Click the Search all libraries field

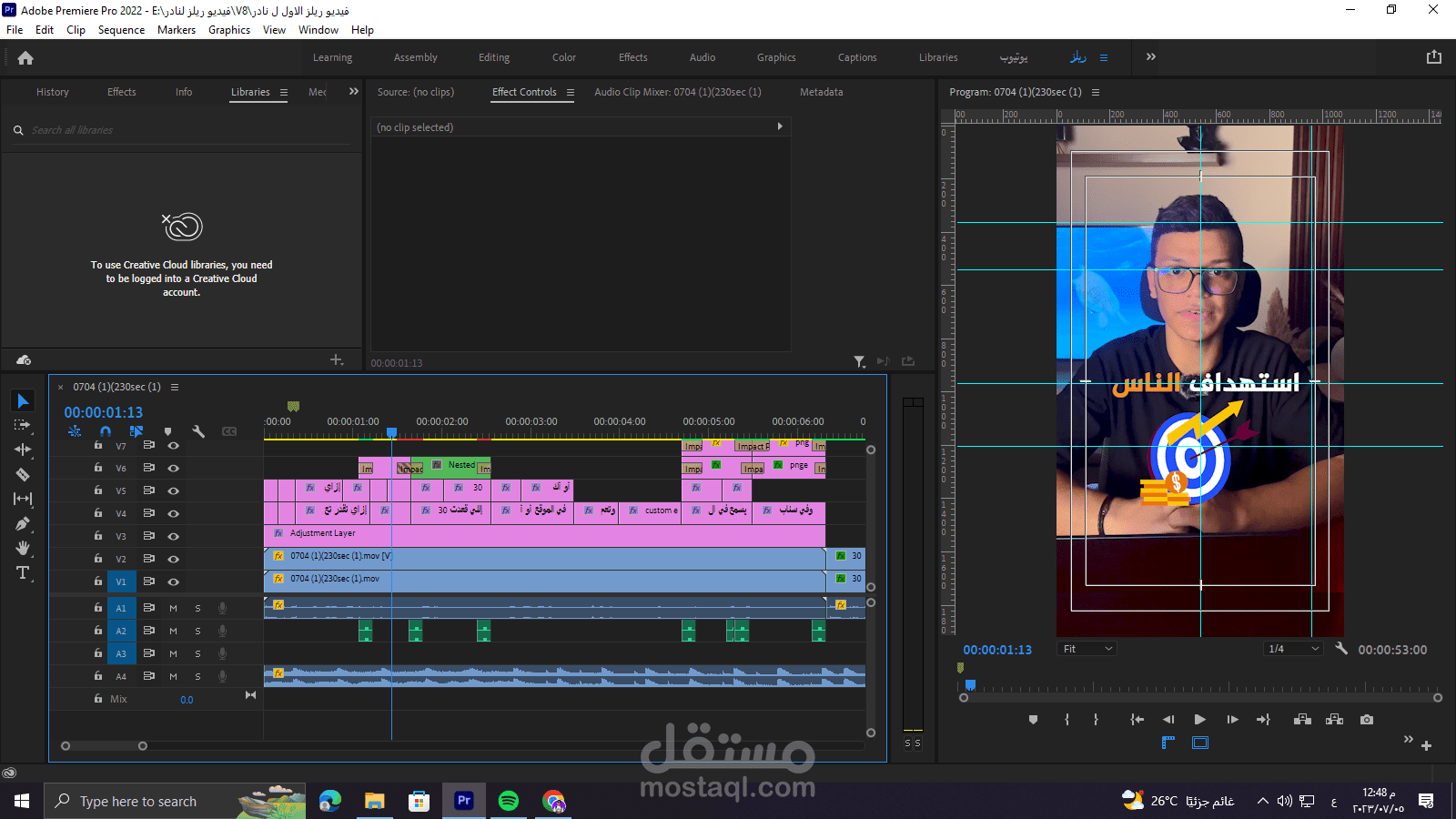[x=182, y=130]
